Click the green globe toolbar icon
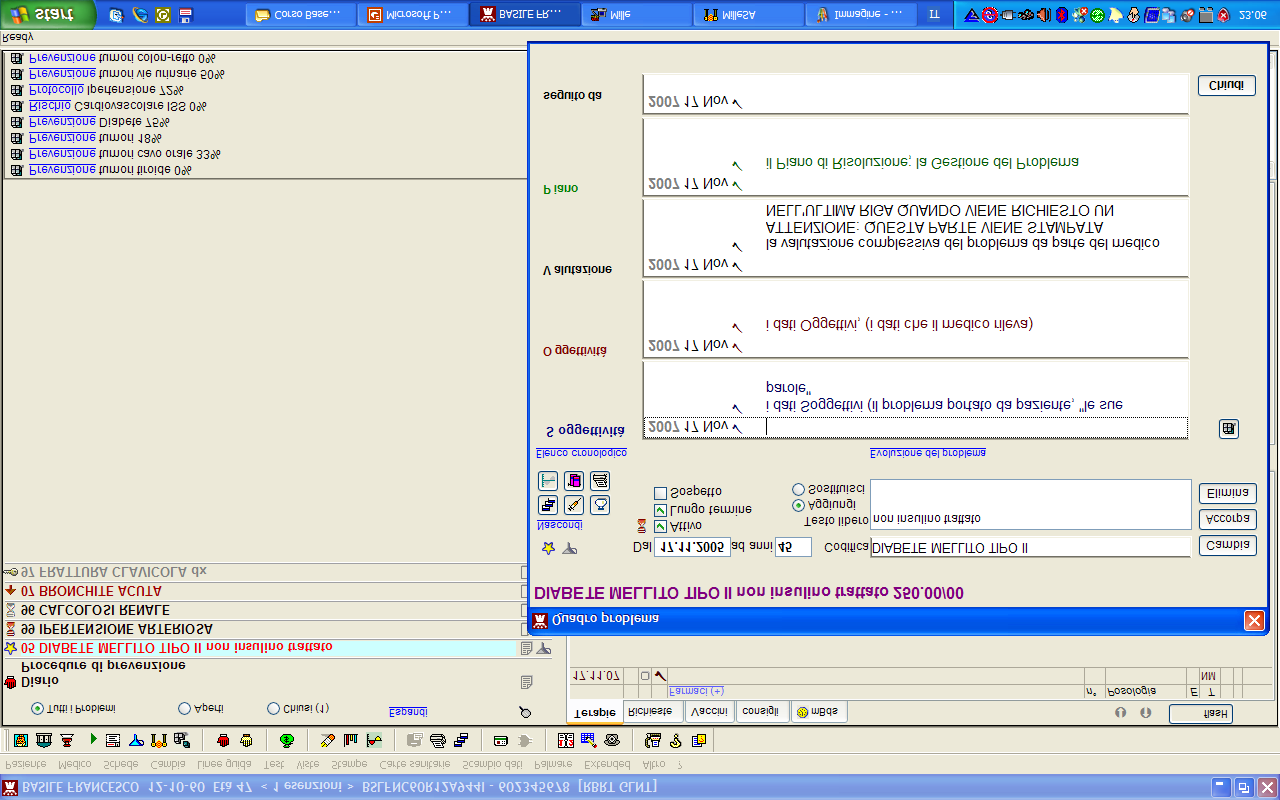Viewport: 1280px width, 800px height. point(287,740)
